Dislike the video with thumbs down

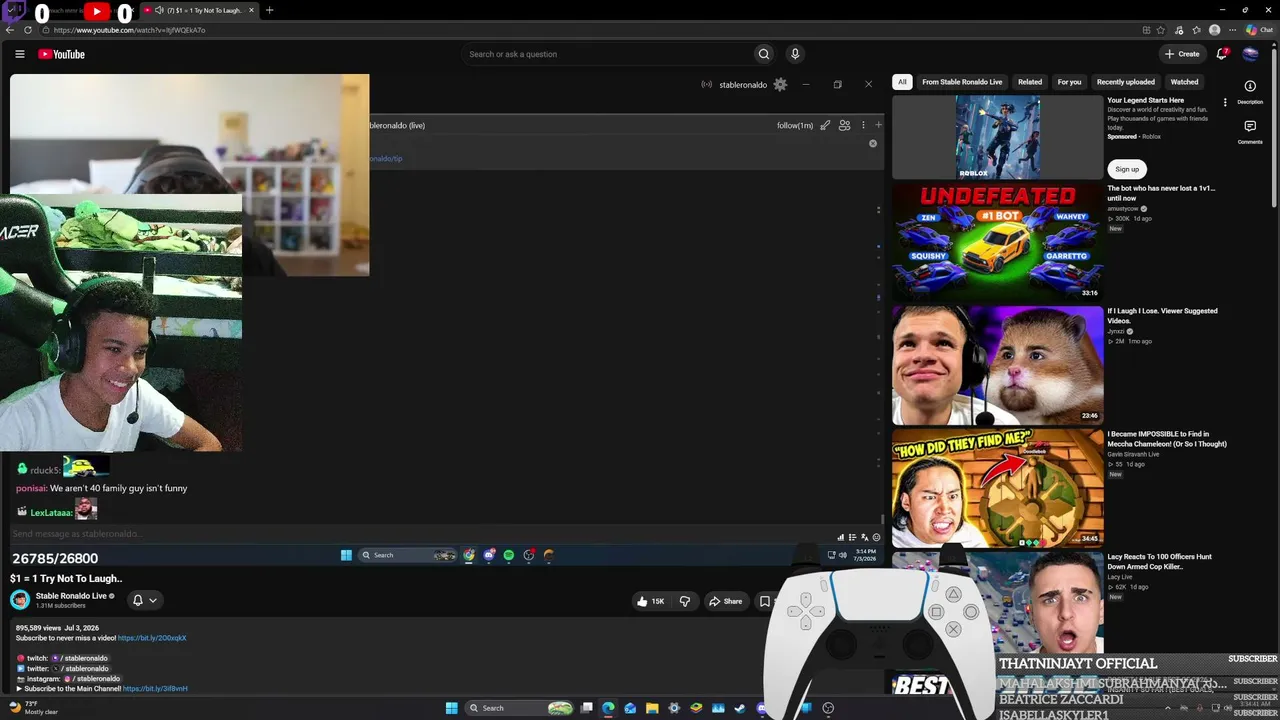[x=685, y=601]
